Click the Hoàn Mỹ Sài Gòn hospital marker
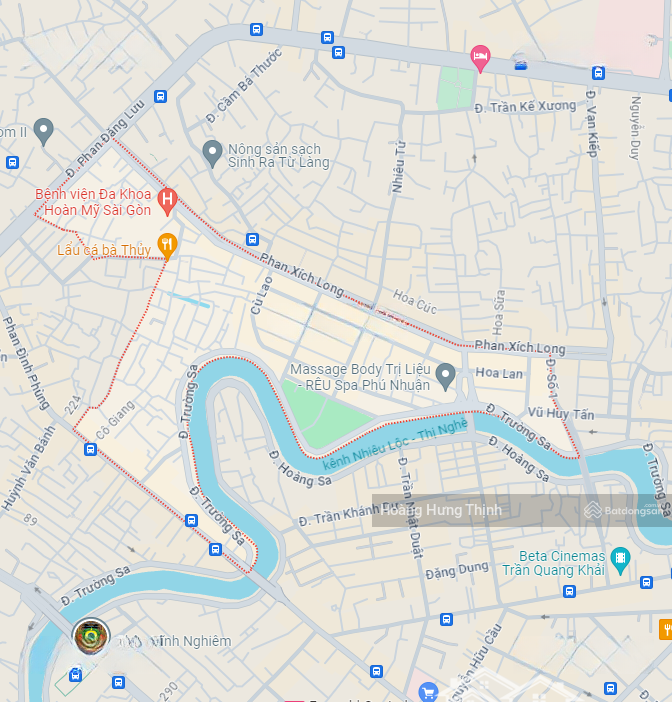The image size is (672, 702). tap(167, 202)
